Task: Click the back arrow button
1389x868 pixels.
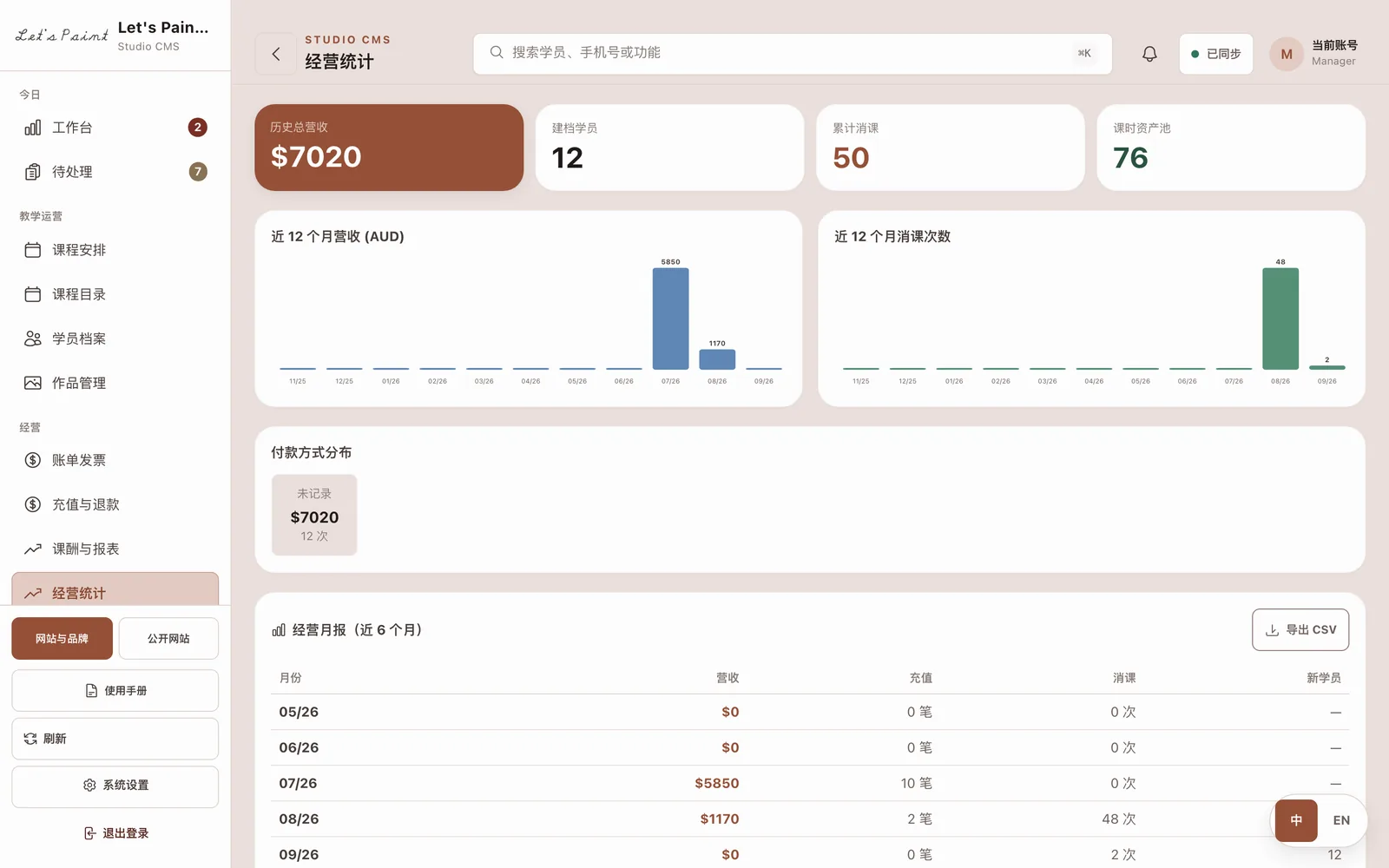Action: 276,54
